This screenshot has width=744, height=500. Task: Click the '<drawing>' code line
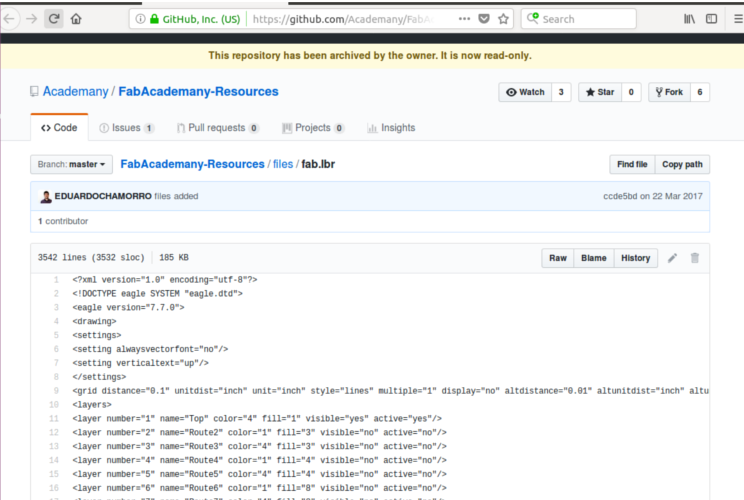[94, 321]
